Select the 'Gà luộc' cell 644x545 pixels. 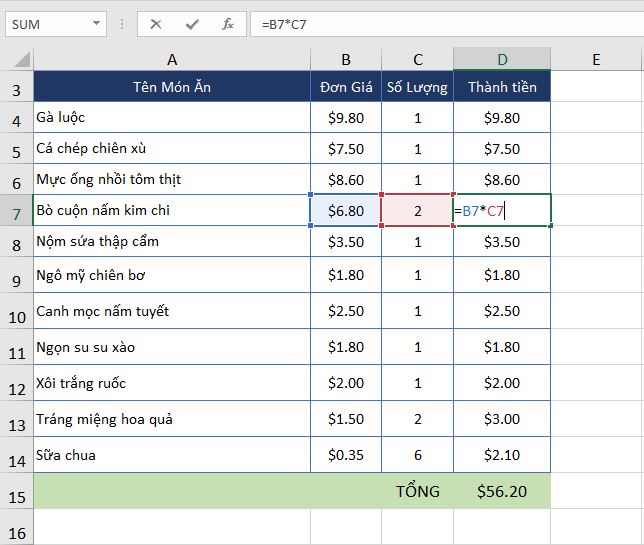(x=172, y=117)
